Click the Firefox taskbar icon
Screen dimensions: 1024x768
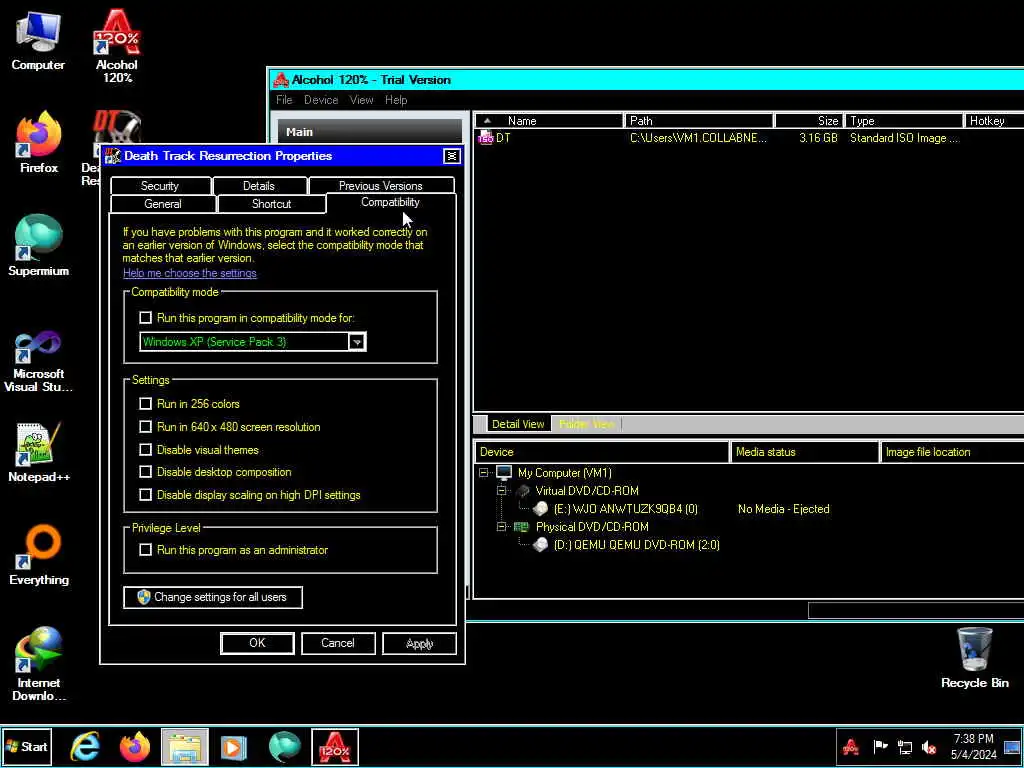(135, 747)
